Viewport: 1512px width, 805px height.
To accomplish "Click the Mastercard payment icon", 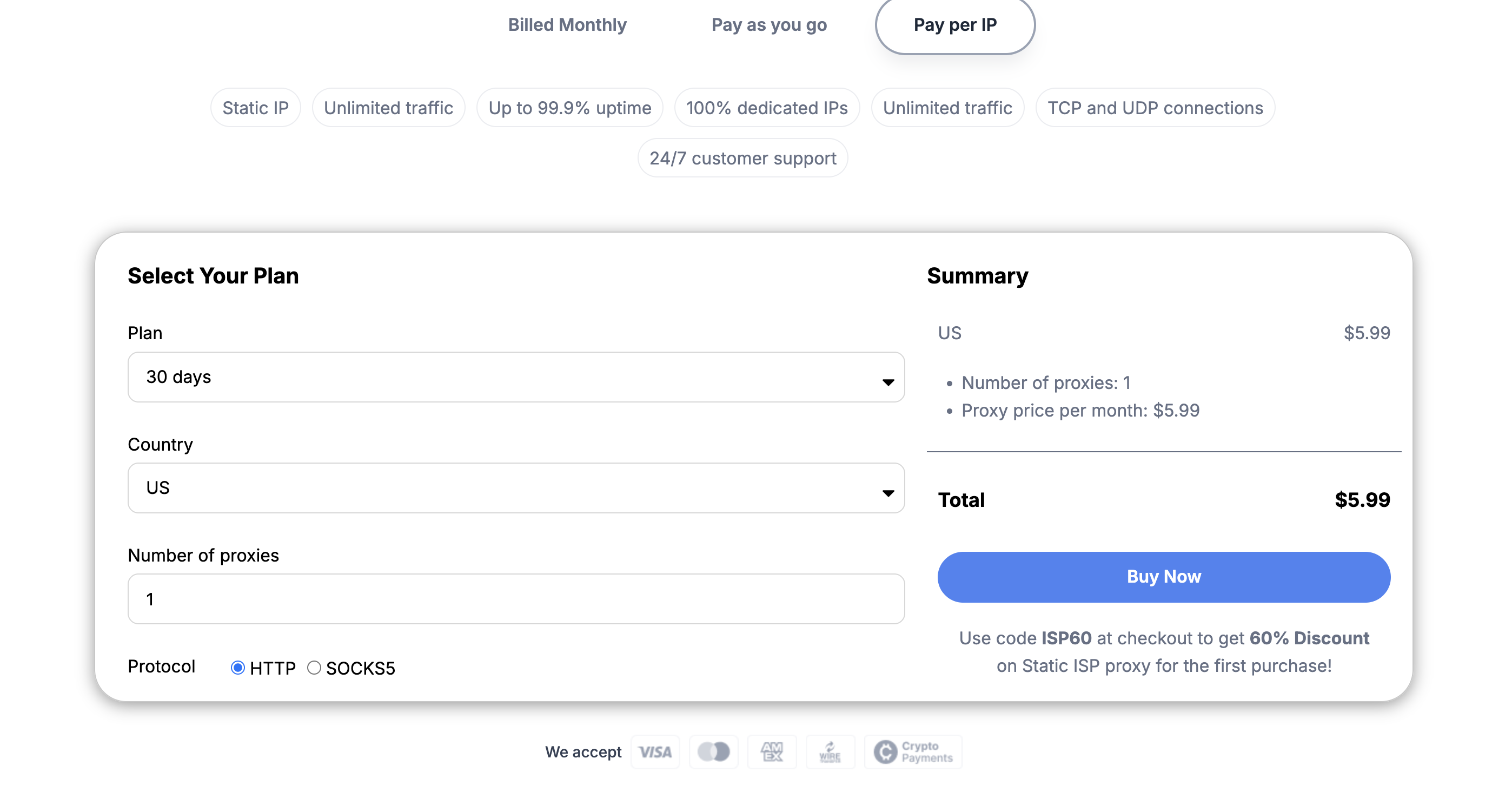I will coord(713,751).
